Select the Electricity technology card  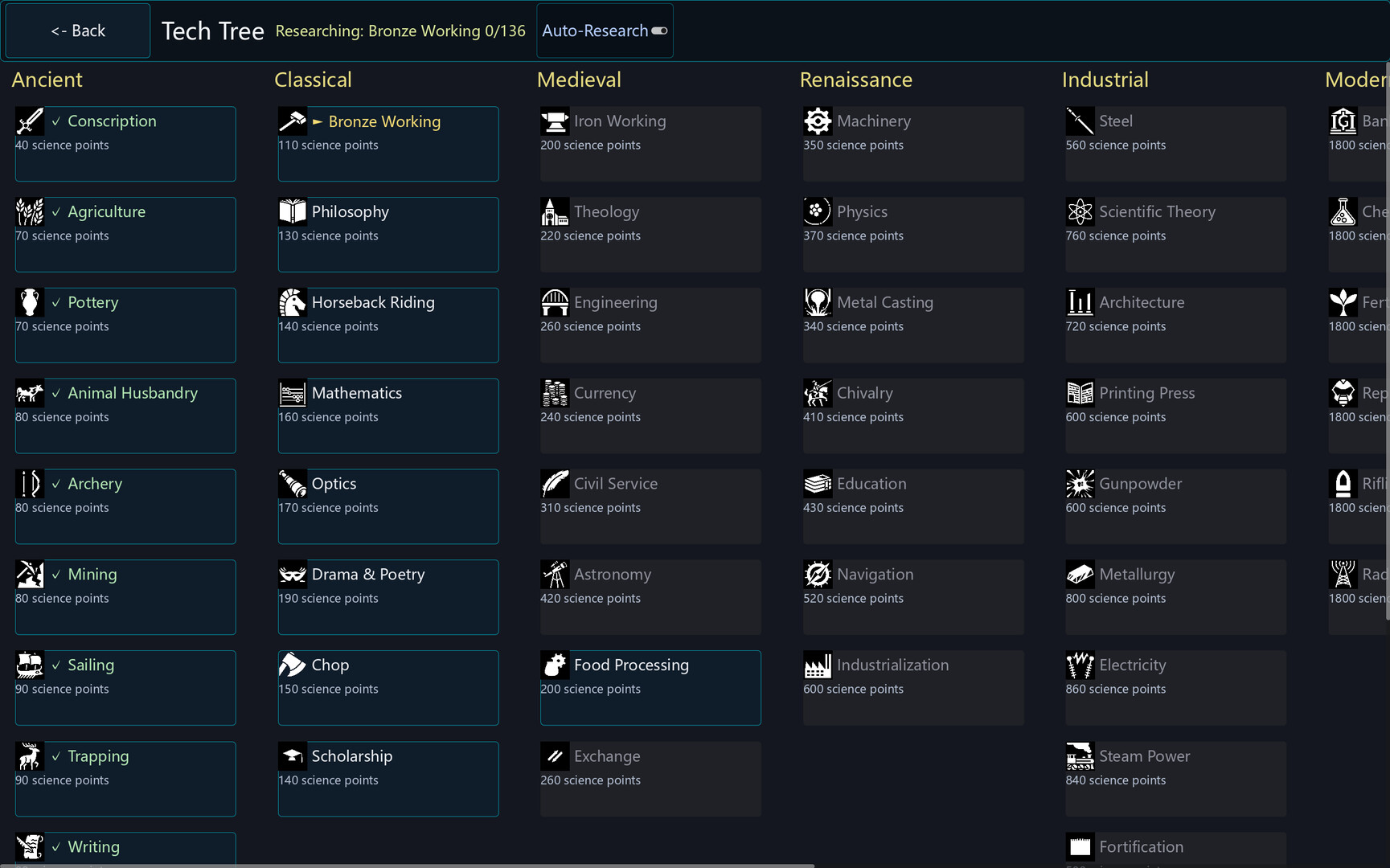coord(1175,688)
